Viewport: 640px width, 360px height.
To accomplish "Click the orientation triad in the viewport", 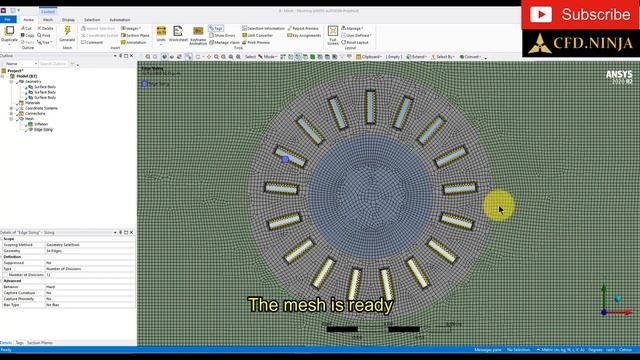I will (617, 301).
